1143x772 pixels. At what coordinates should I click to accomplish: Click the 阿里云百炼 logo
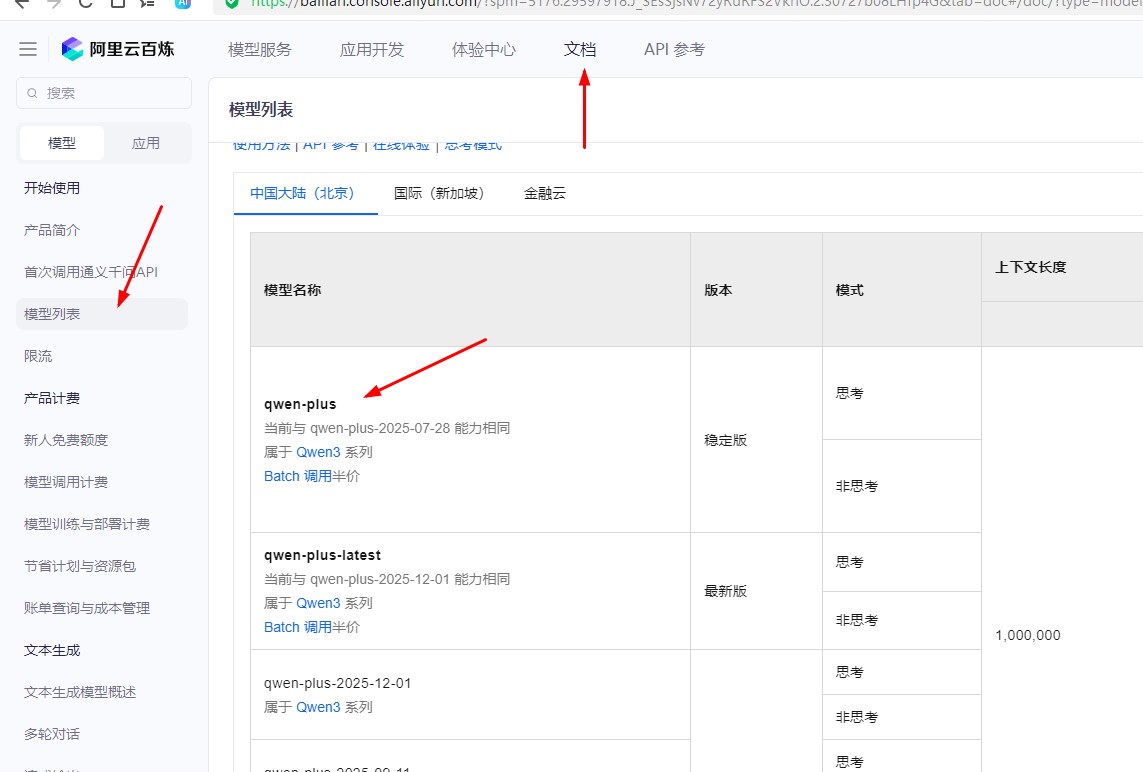pyautogui.click(x=118, y=49)
